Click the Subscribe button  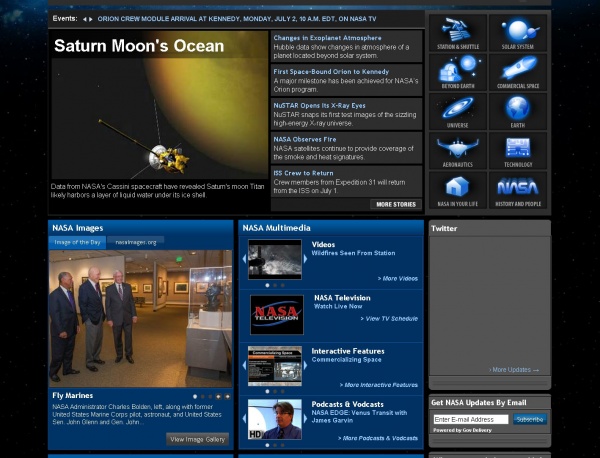click(x=530, y=419)
